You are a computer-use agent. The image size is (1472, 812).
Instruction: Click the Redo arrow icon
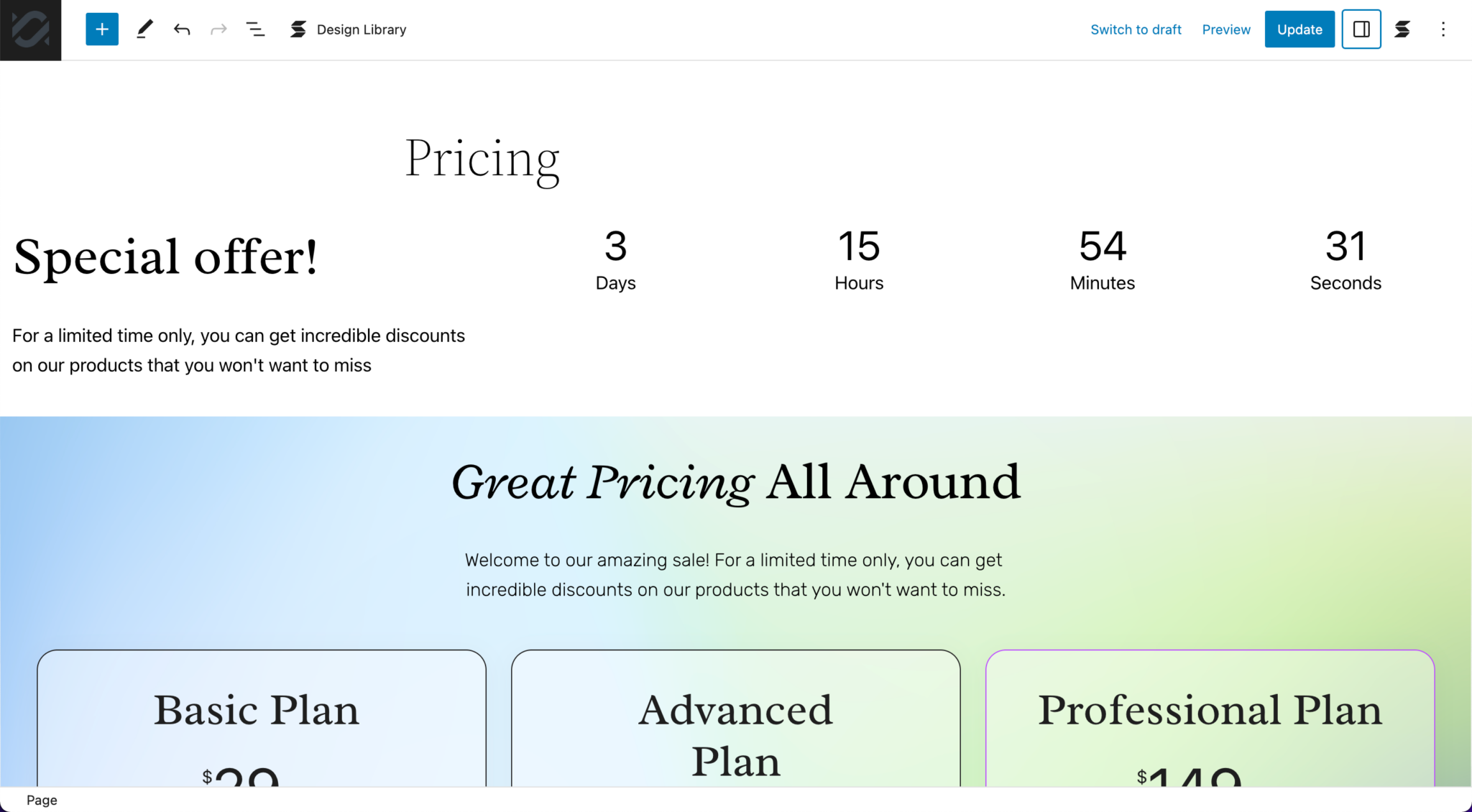pyautogui.click(x=219, y=29)
